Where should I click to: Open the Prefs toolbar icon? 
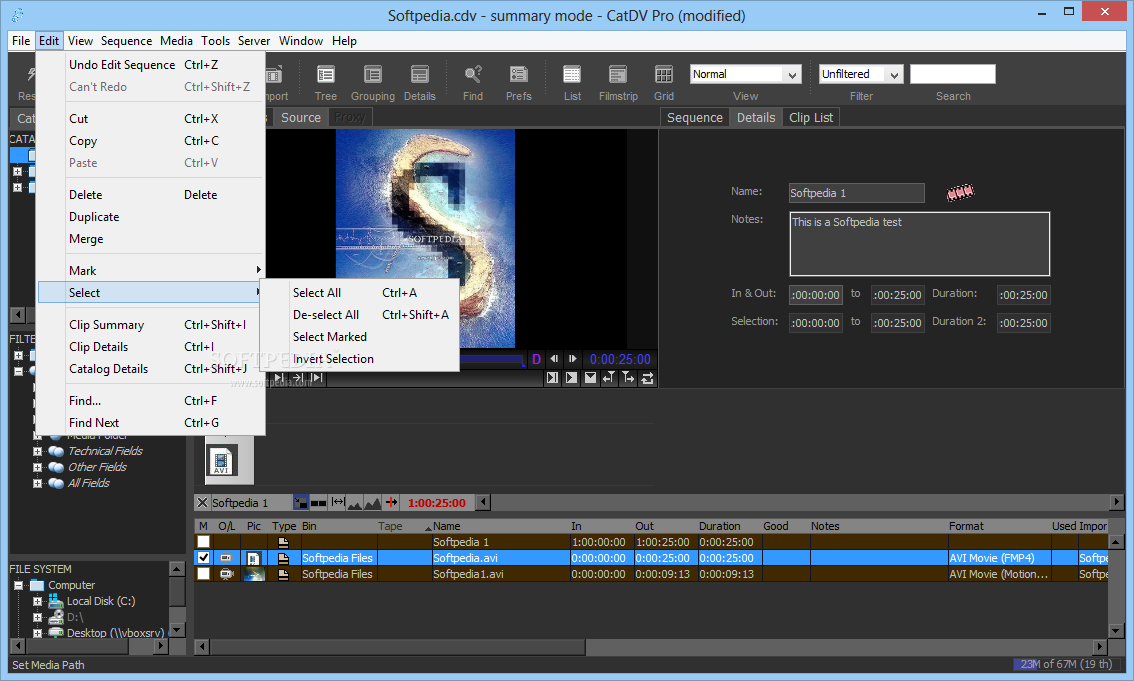click(x=519, y=74)
